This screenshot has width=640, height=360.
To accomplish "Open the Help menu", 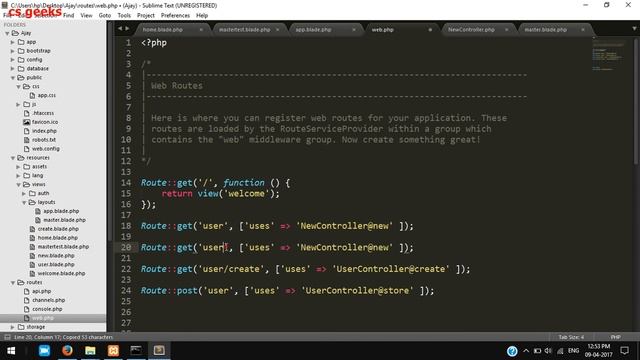I will [x=202, y=16].
